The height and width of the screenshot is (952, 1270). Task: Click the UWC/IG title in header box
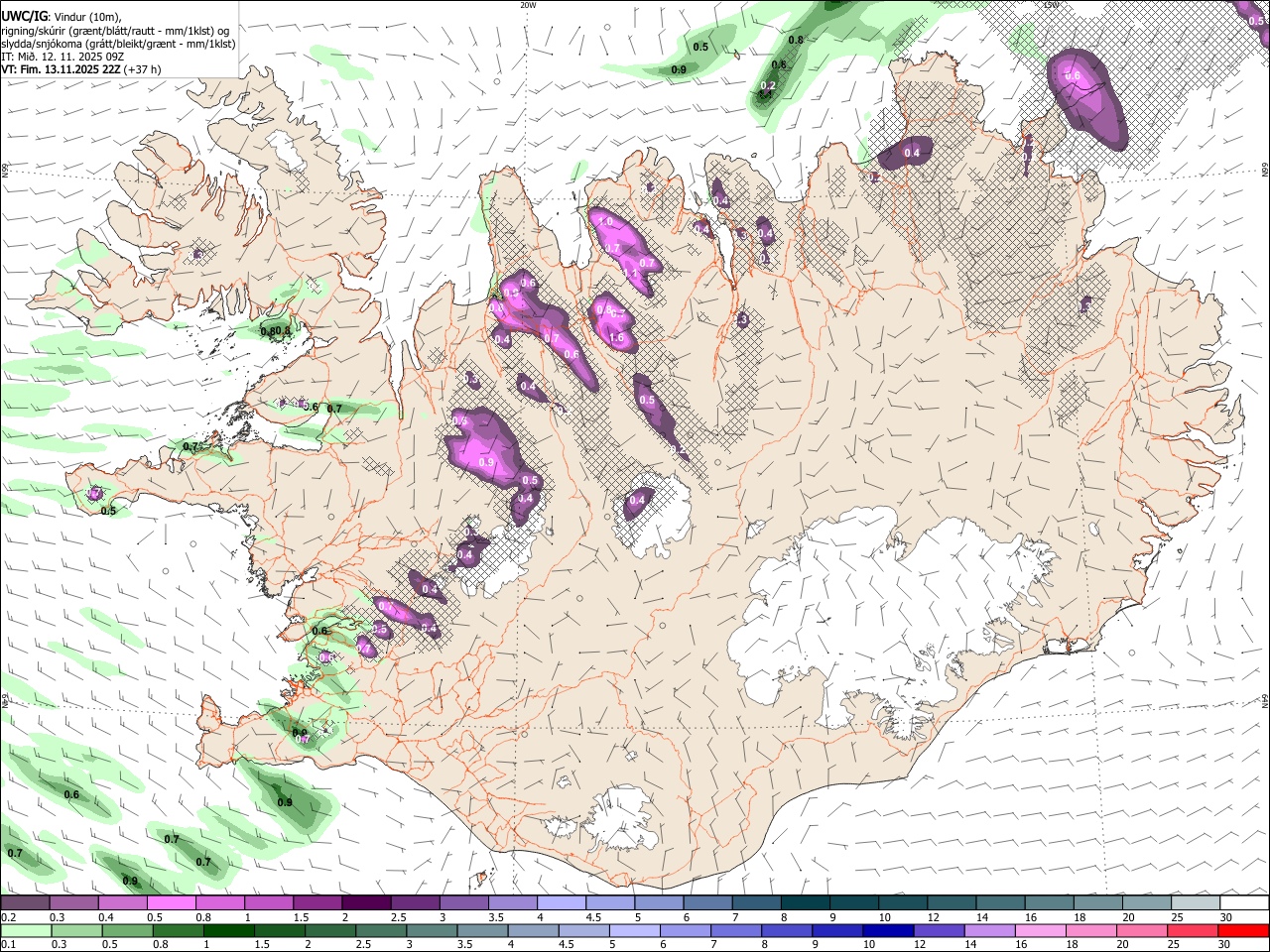[23, 17]
